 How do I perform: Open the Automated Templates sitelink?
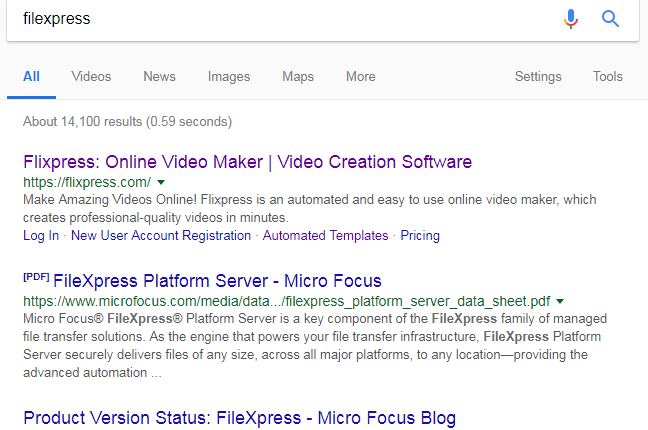pos(326,235)
